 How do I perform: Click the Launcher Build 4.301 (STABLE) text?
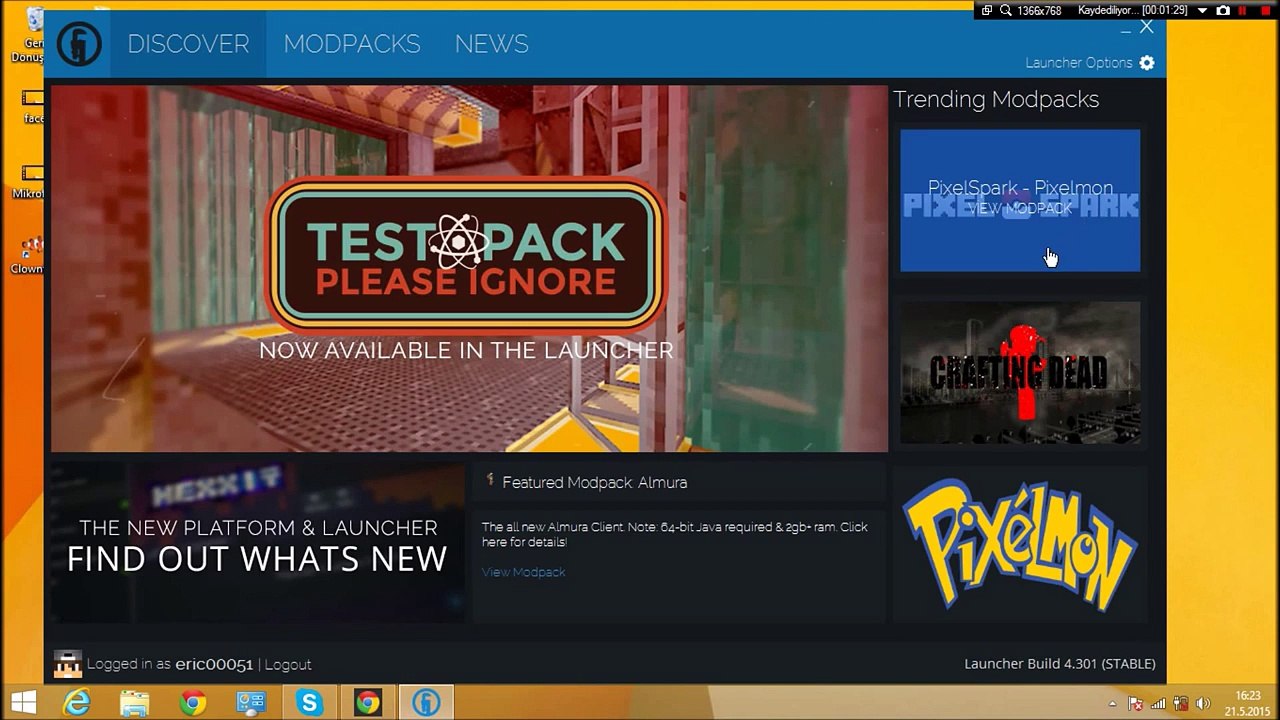coord(1060,664)
